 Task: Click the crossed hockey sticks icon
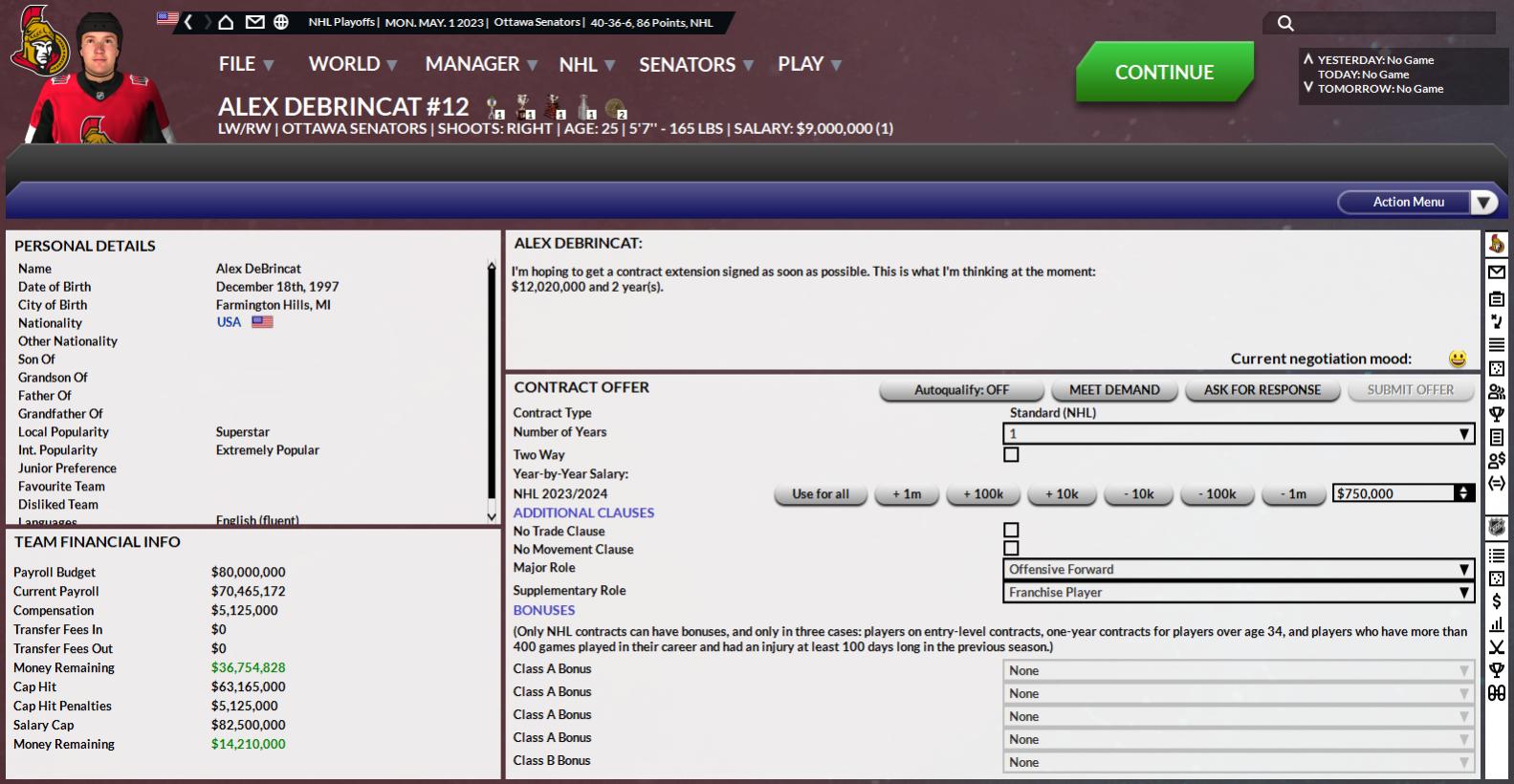1497,647
